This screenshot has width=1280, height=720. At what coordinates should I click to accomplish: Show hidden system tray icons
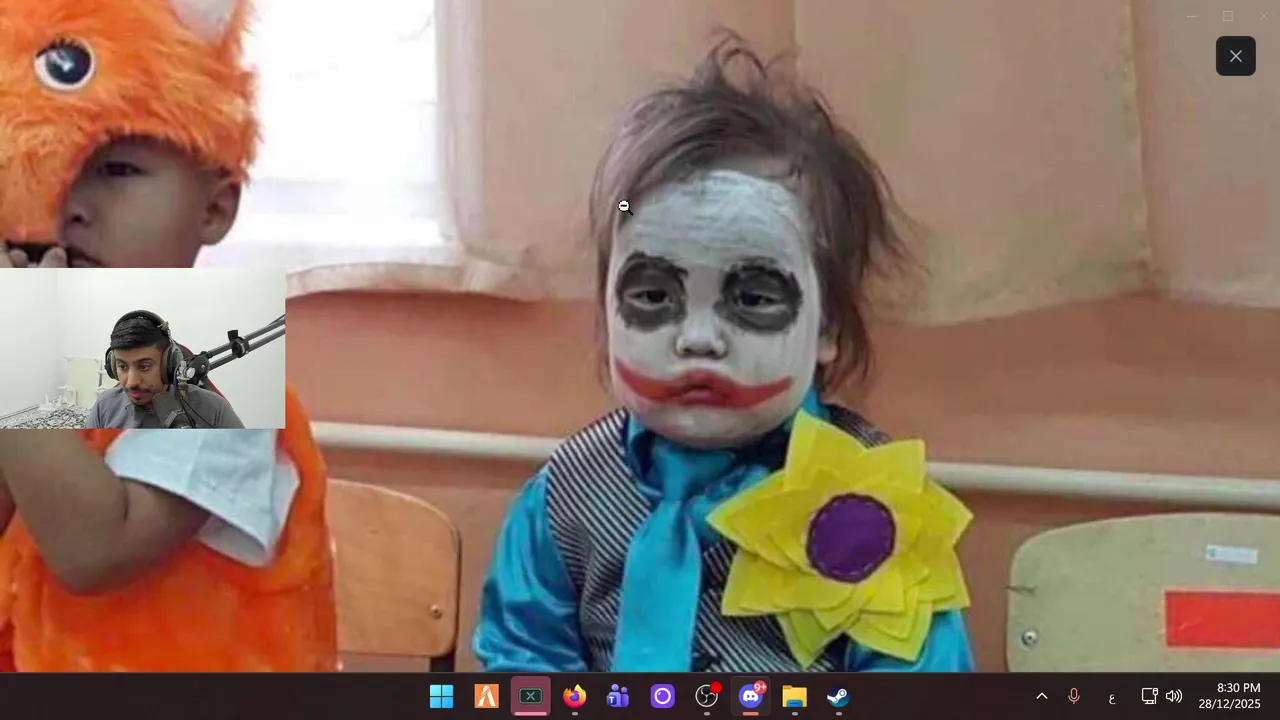[1041, 696]
